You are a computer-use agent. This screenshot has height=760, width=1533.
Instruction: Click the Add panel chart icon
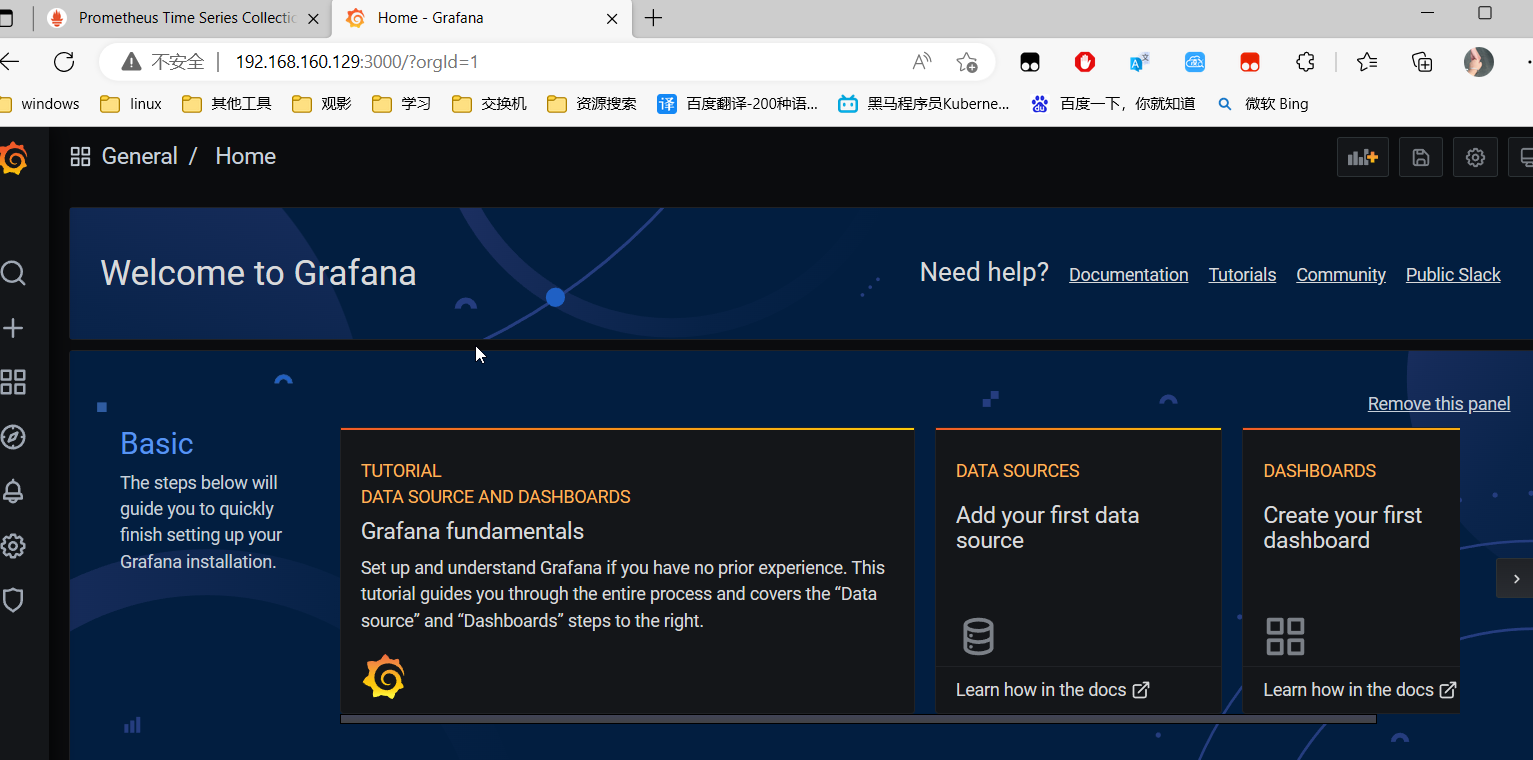click(x=1363, y=157)
